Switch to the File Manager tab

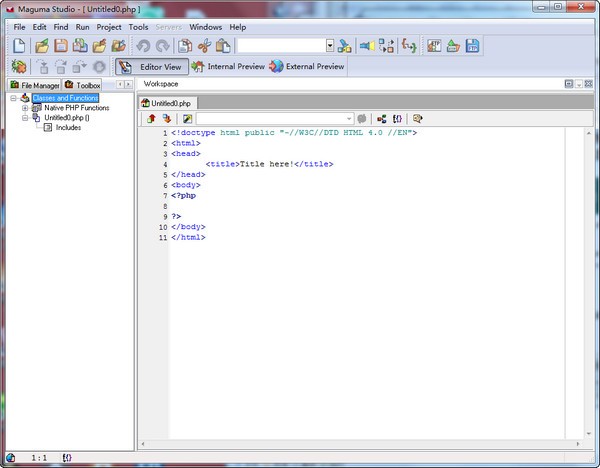click(34, 86)
